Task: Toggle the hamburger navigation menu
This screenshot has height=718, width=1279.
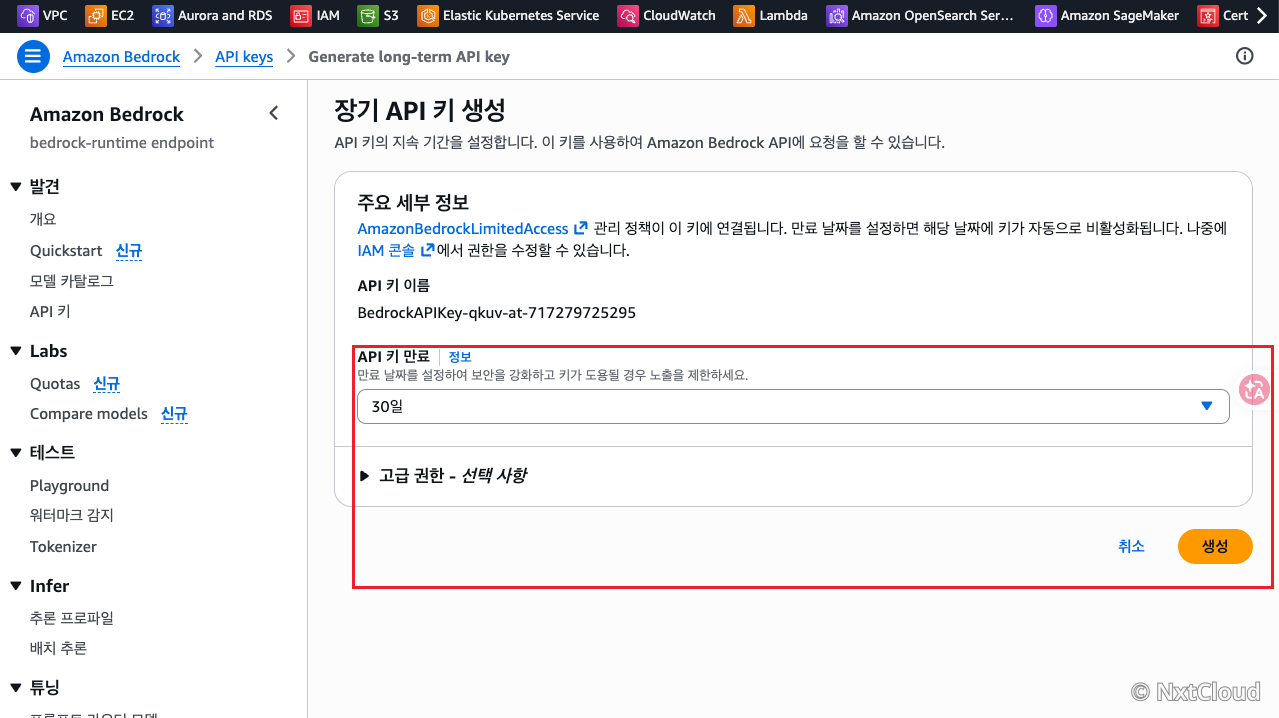Action: point(34,57)
